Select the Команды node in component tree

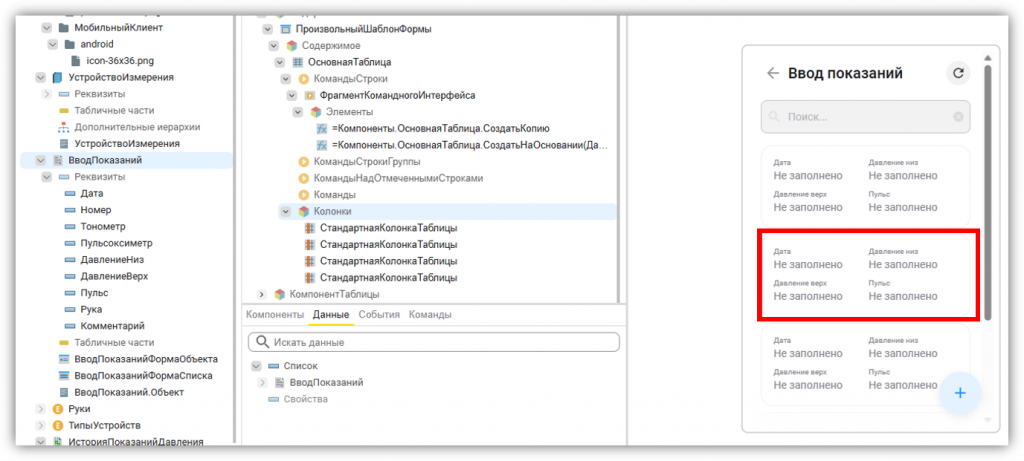coord(335,195)
